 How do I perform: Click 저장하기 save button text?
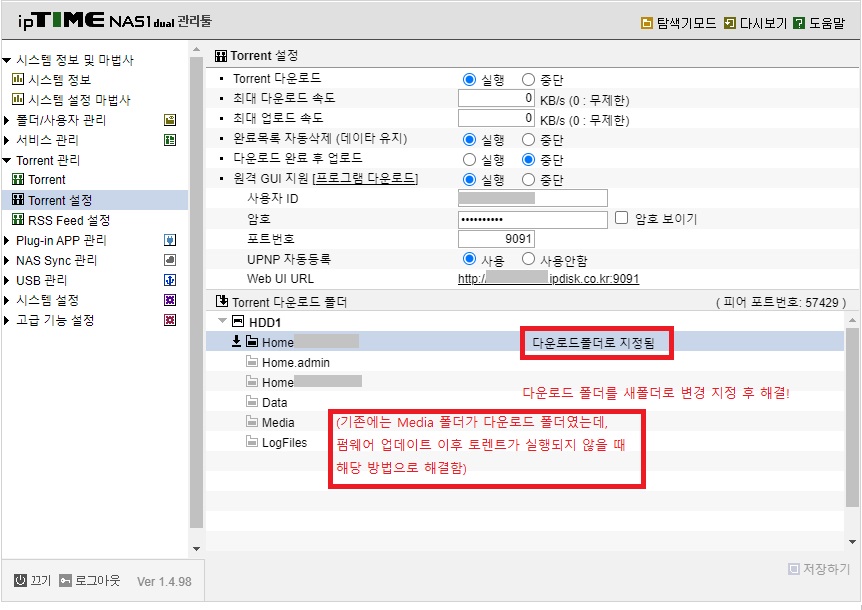tap(826, 569)
